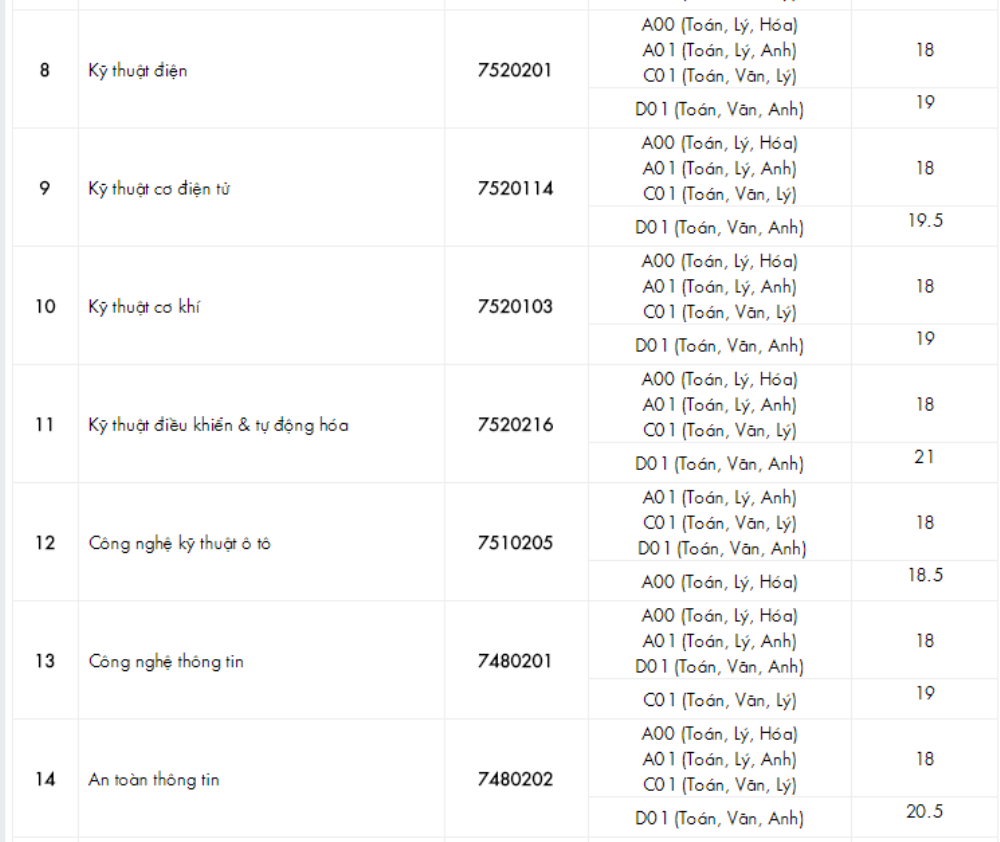The image size is (1000, 842).
Task: Click the "An toàn thông tin" cell
Action: [153, 780]
